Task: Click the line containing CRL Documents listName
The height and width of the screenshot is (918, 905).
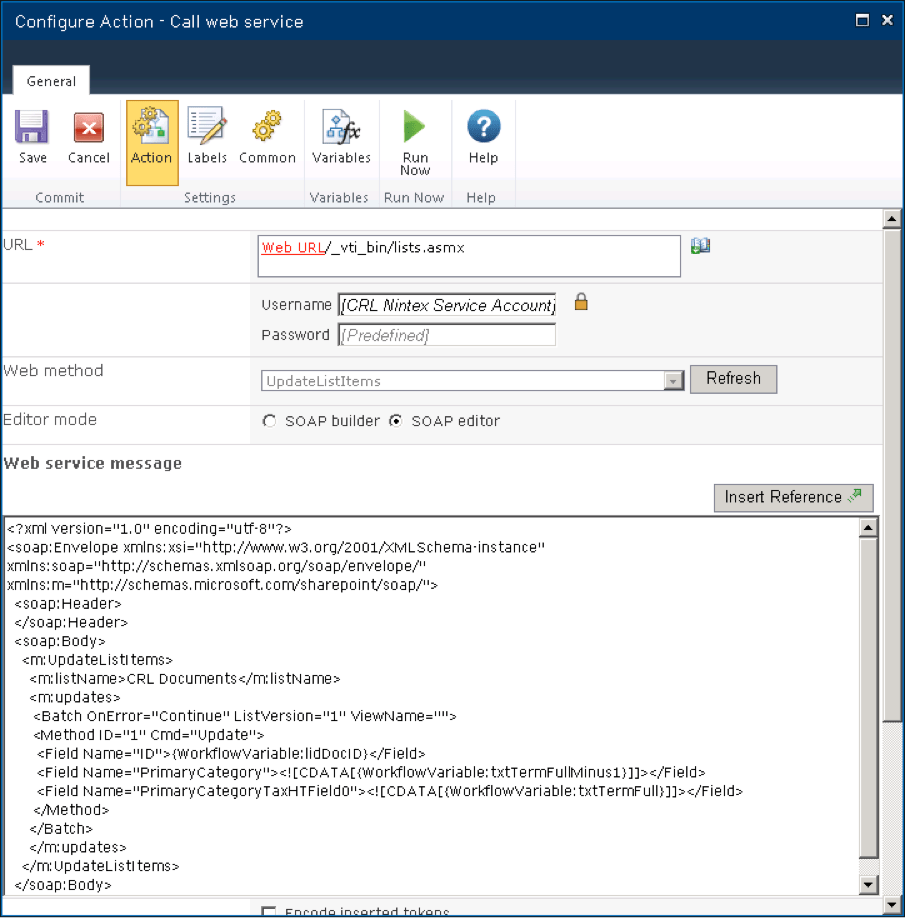Action: point(185,679)
